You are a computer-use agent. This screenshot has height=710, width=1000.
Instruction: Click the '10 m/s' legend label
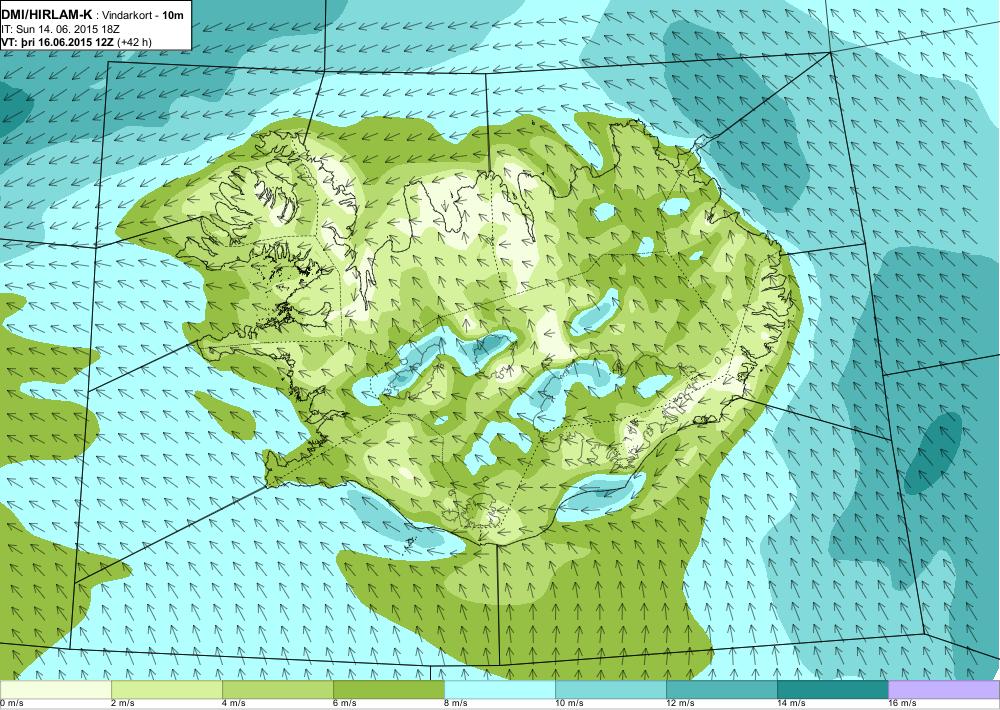tap(570, 704)
